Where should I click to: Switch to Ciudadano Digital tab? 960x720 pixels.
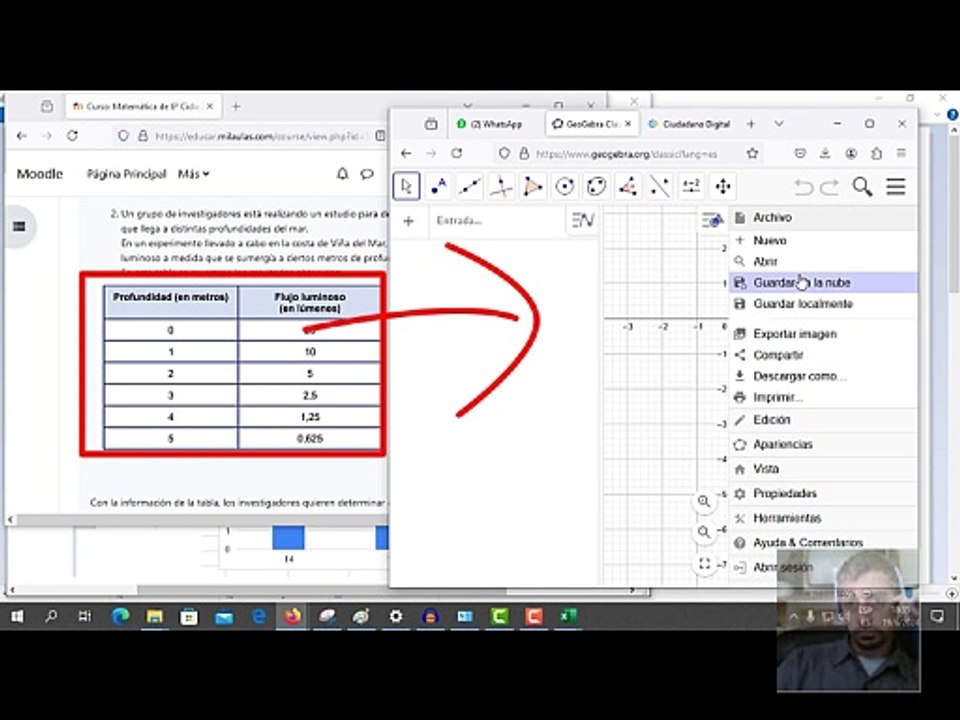tap(689, 124)
